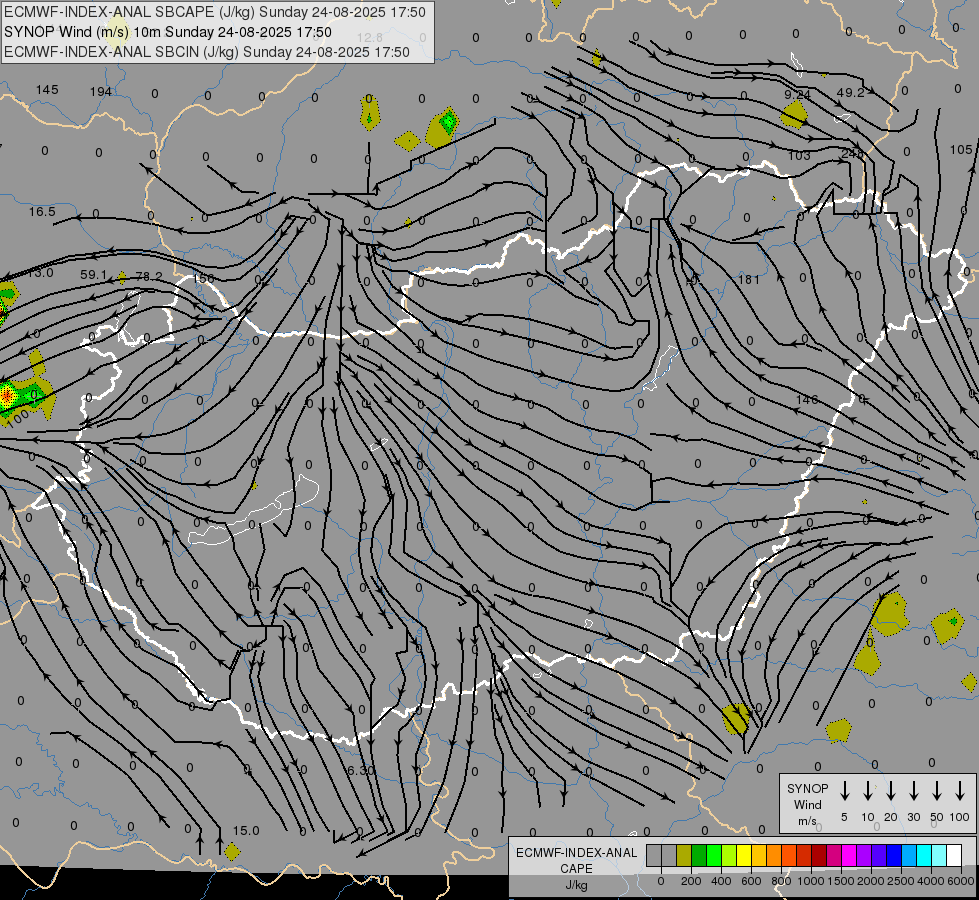Click the 'SYNOP' label in wind legend
This screenshot has height=900, width=979.
tap(807, 788)
